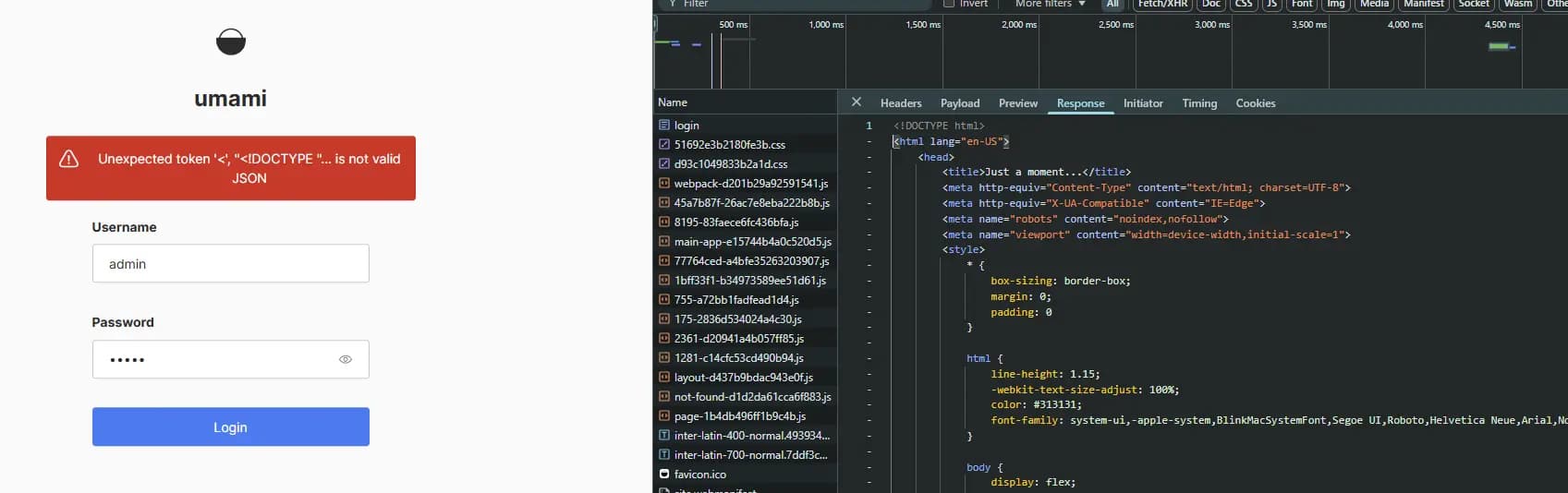Filter requests by Socket type
Screen dimensions: 1568x493
click(1474, 4)
